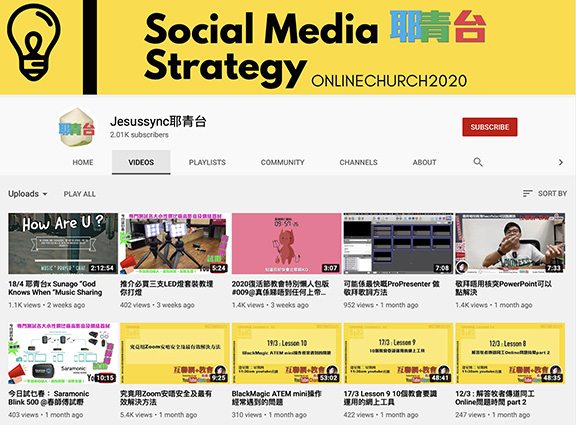Viewport: 576px width, 425px height.
Task: Click the channel search magnifier icon
Action: (x=478, y=162)
